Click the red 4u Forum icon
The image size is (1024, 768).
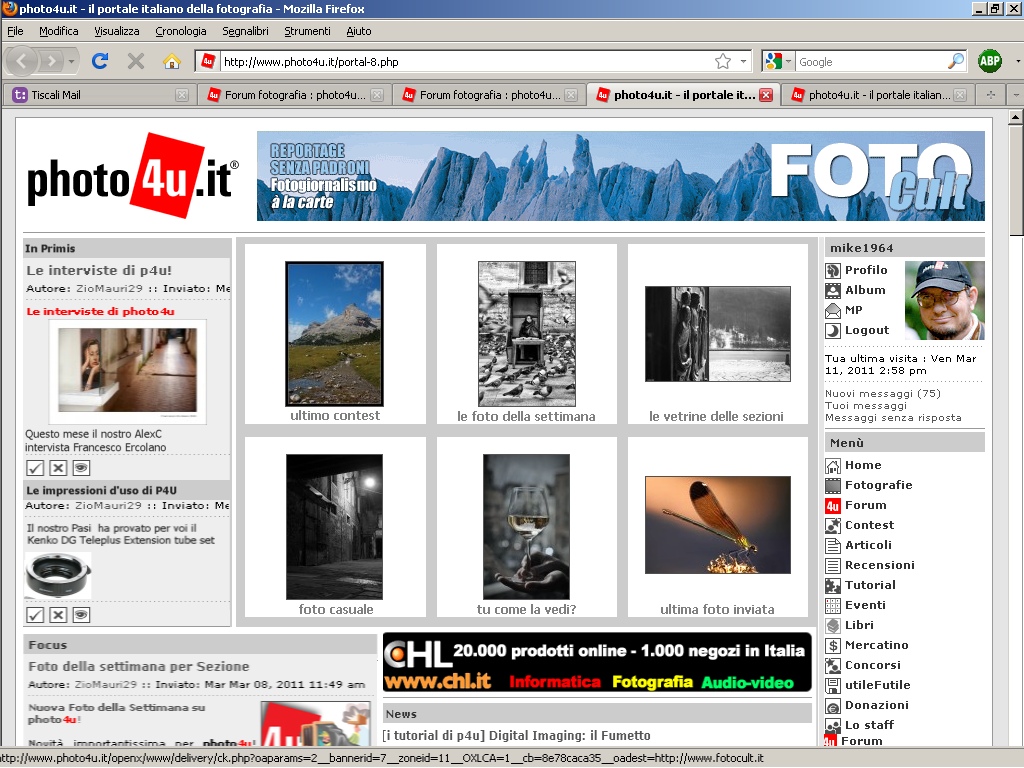(x=833, y=505)
